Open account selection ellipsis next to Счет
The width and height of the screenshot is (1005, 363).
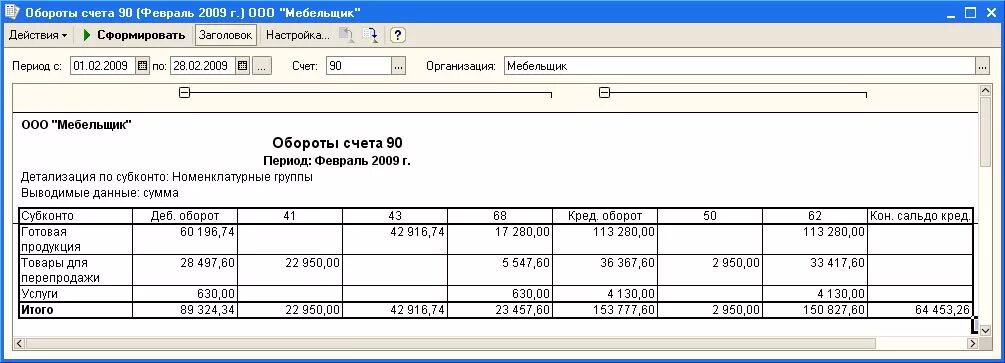tap(399, 66)
